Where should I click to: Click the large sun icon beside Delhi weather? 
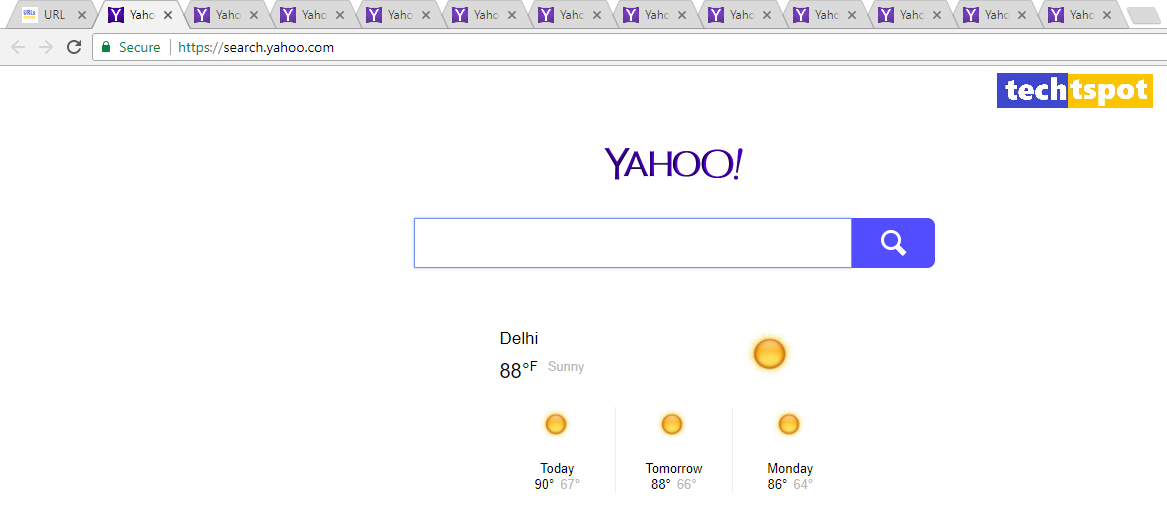770,353
